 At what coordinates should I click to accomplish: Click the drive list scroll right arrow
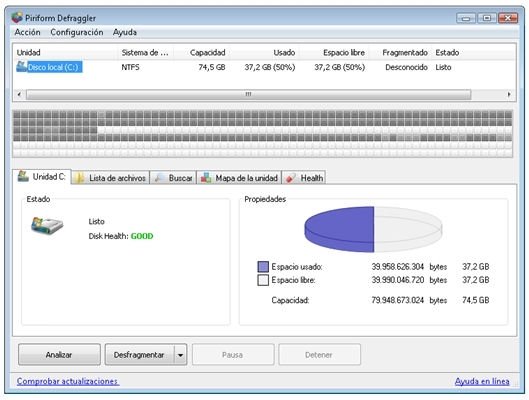[509, 94]
